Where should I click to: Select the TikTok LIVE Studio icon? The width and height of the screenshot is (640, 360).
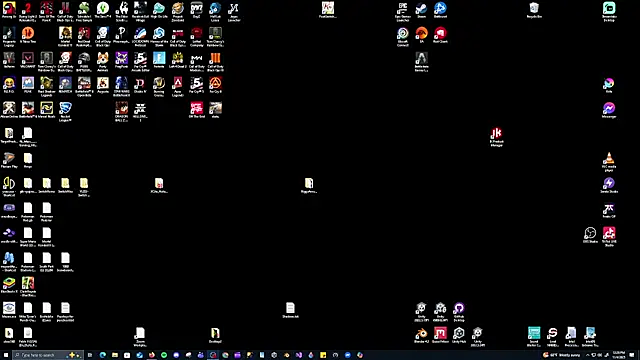click(x=609, y=237)
